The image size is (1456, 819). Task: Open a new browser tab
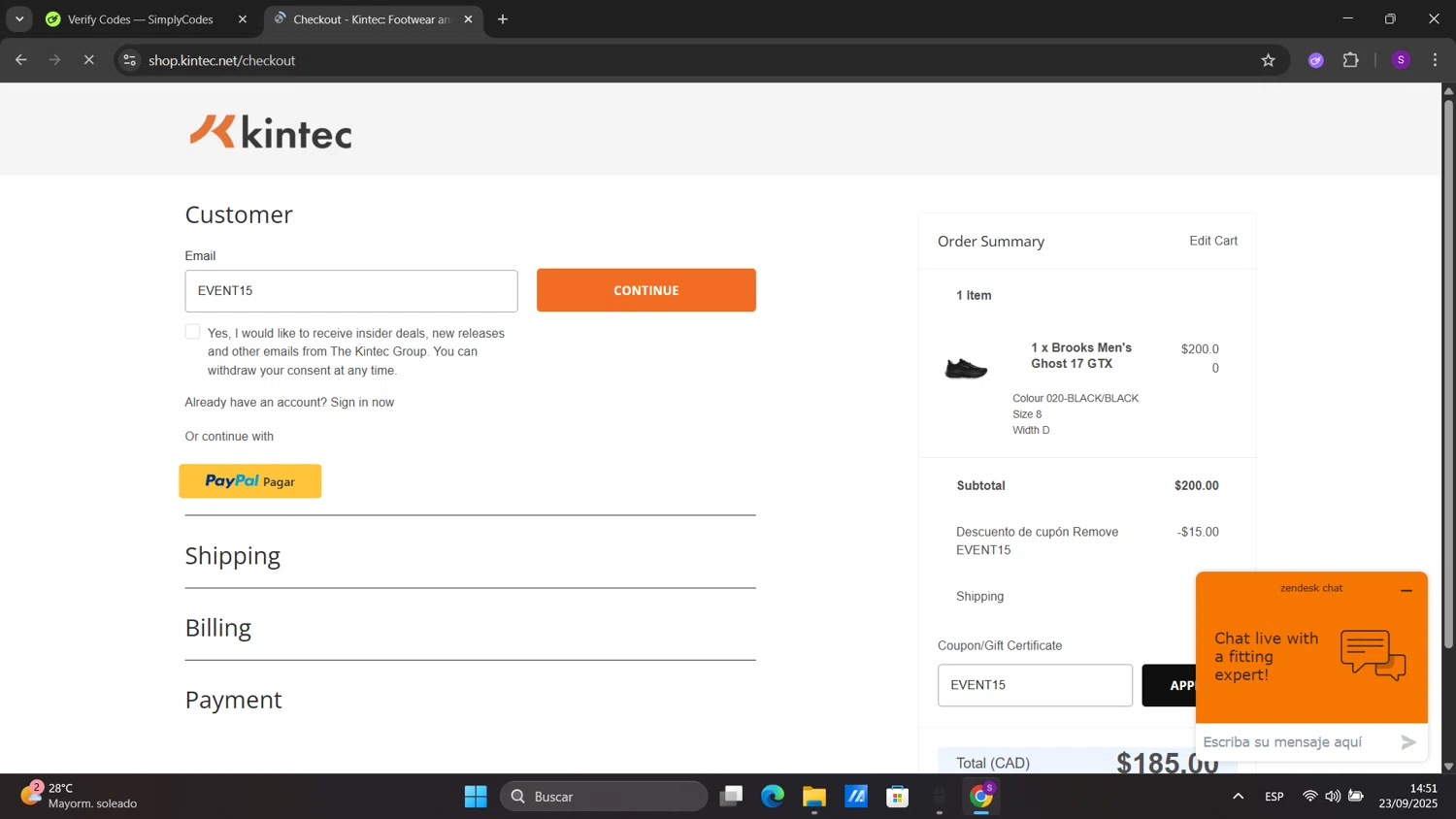[x=503, y=19]
